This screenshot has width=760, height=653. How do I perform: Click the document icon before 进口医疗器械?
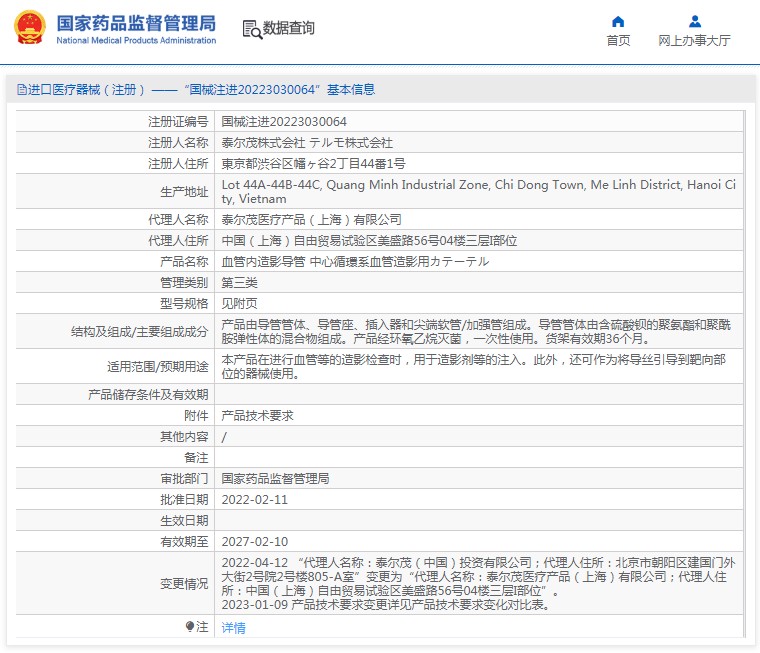point(21,90)
